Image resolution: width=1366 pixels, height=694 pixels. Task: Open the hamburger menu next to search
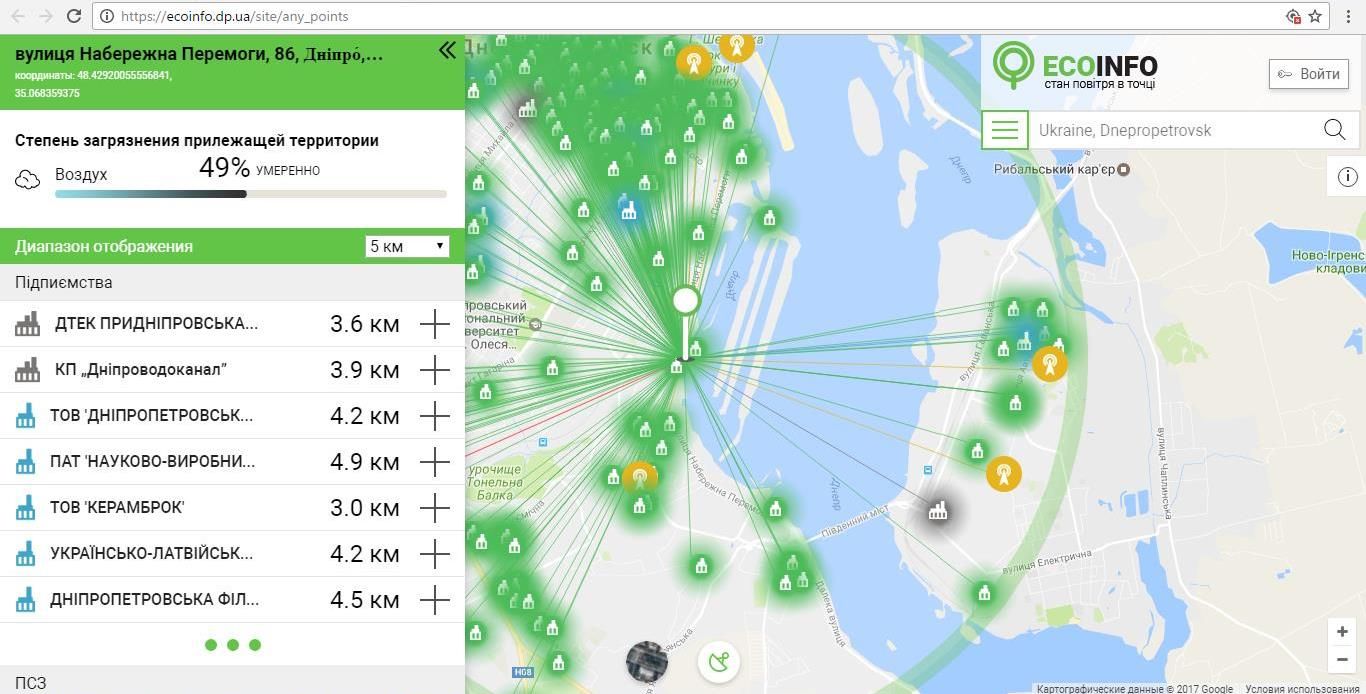click(1005, 130)
